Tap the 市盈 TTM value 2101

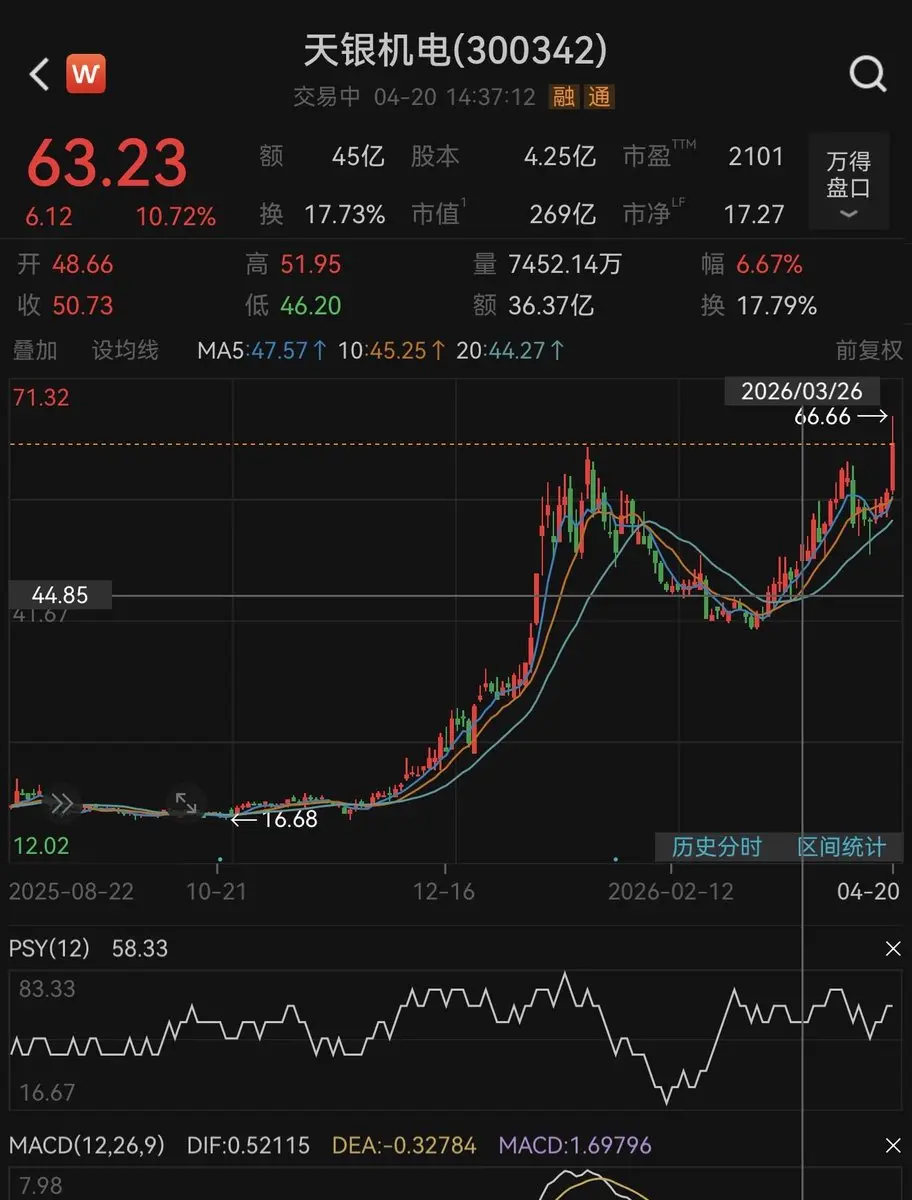coord(756,157)
